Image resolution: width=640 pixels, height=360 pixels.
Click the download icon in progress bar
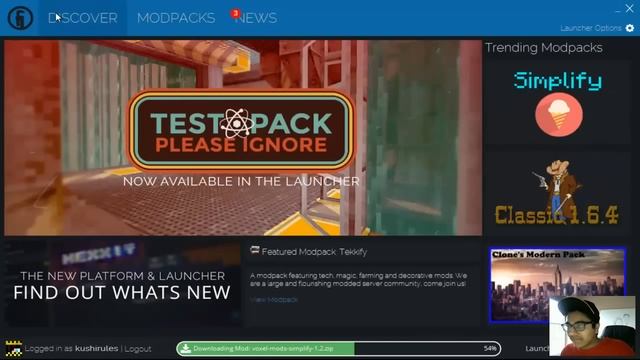[186, 349]
